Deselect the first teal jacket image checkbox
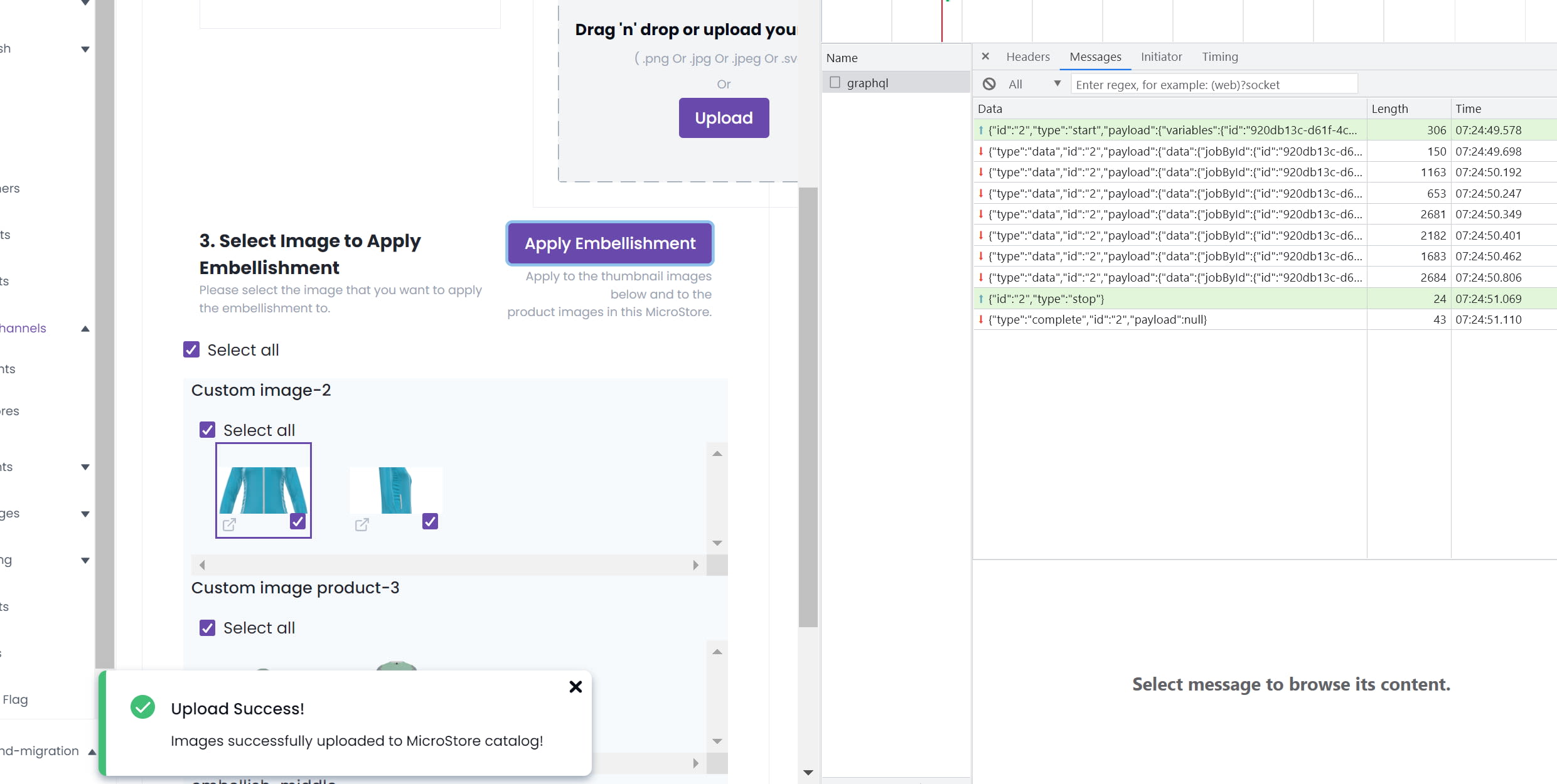The width and height of the screenshot is (1557, 784). [x=297, y=521]
